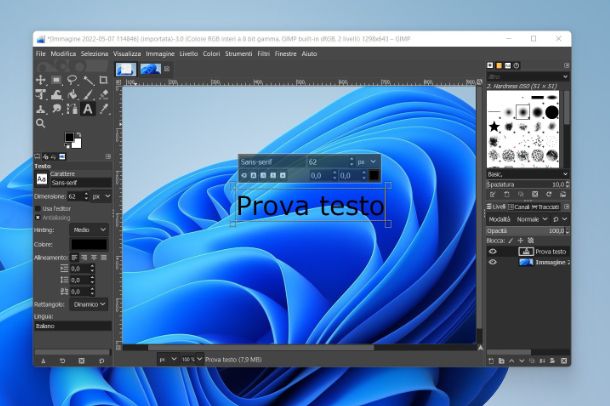This screenshot has width=610, height=406.
Task: Hide the 'Prova testo' layer eye icon
Action: tap(493, 252)
